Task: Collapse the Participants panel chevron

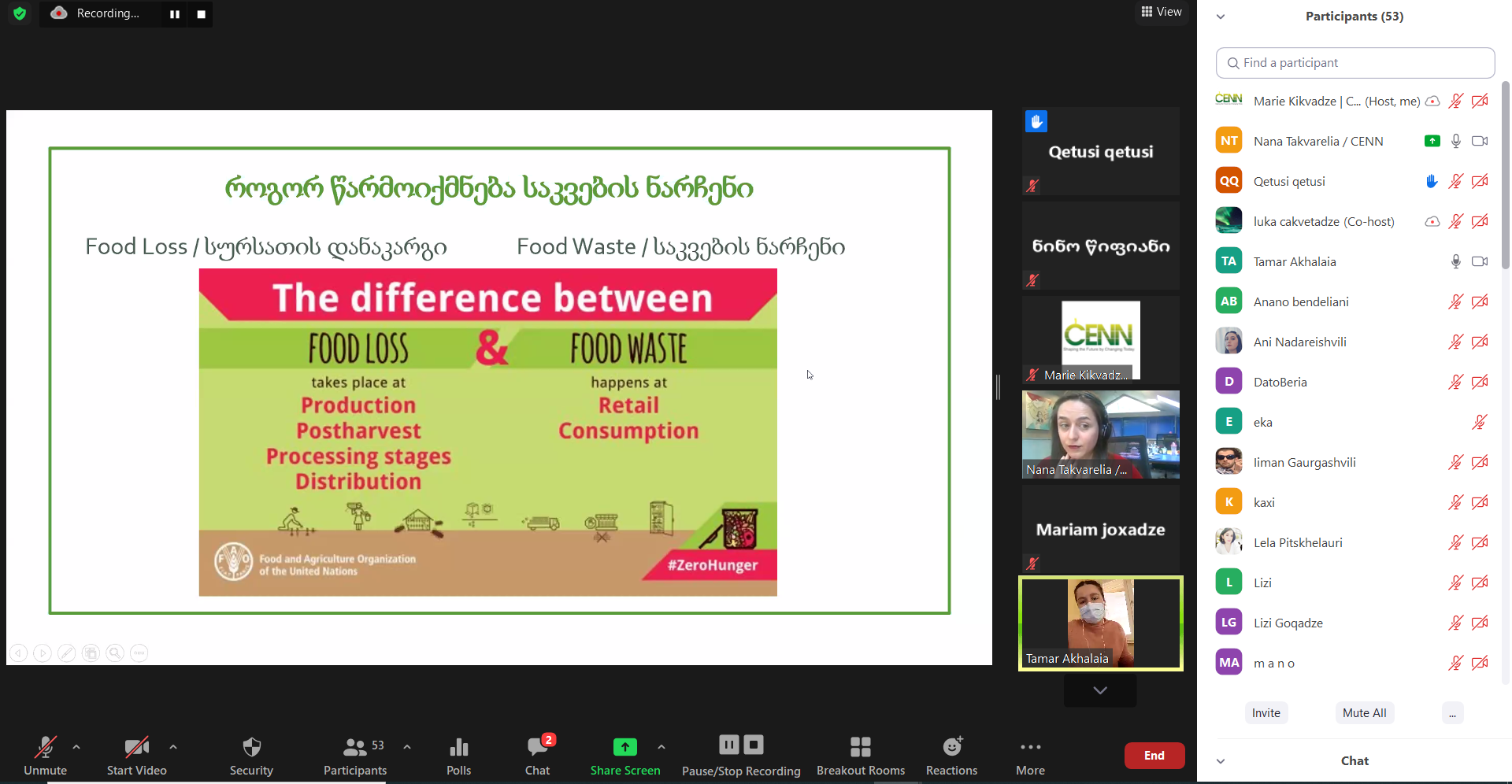Action: tap(1221, 17)
